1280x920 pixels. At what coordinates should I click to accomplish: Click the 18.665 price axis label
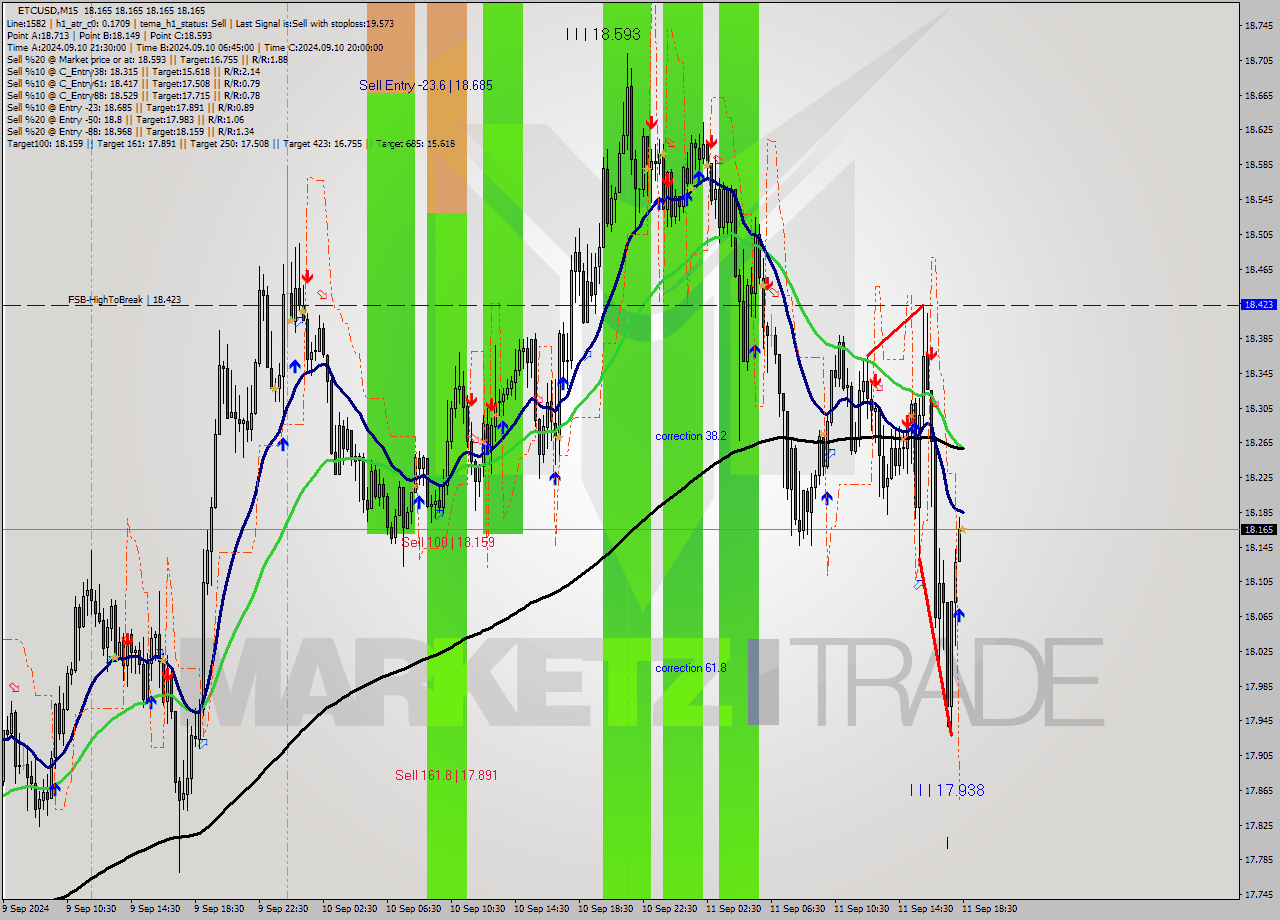click(x=1258, y=95)
